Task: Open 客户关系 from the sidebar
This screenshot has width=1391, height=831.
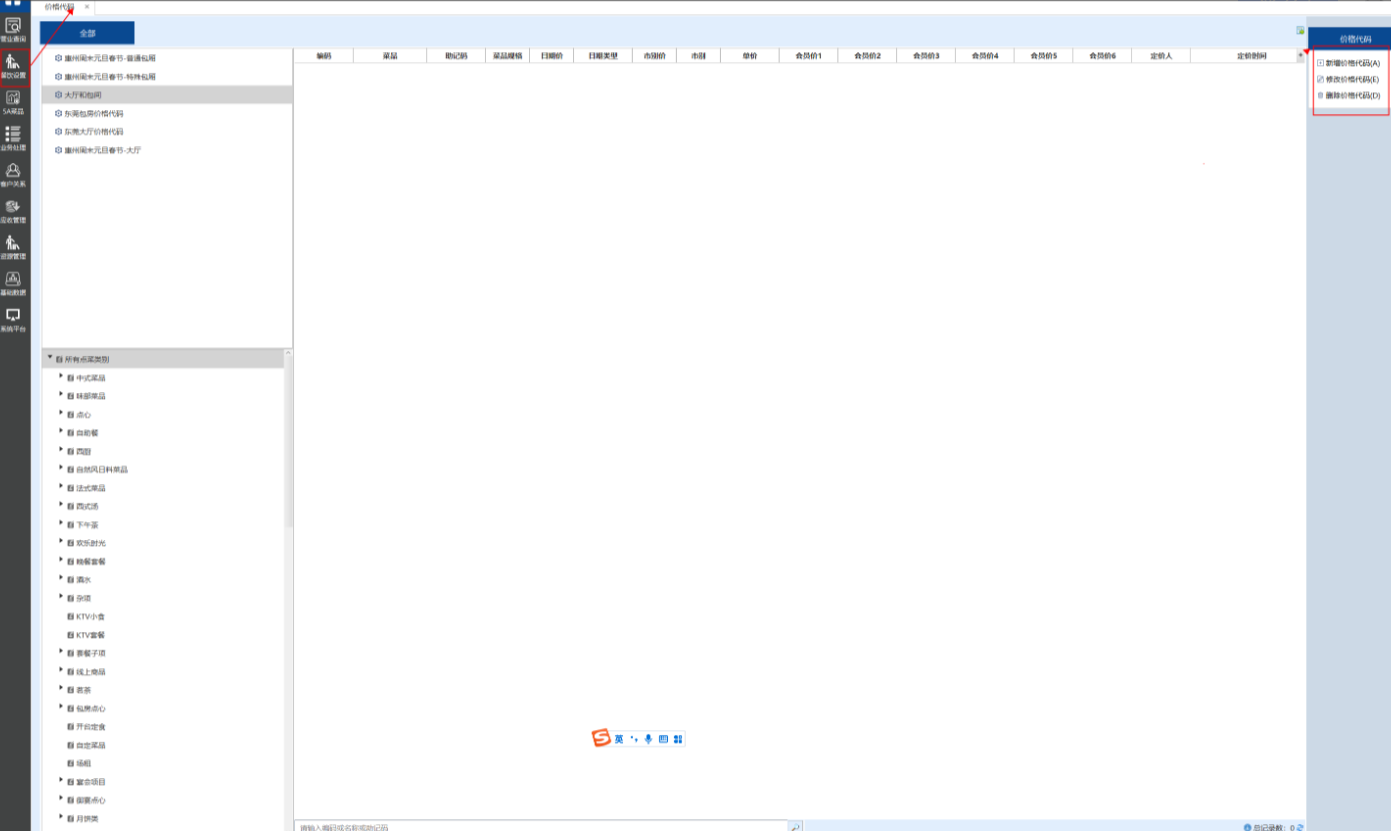Action: (x=13, y=175)
